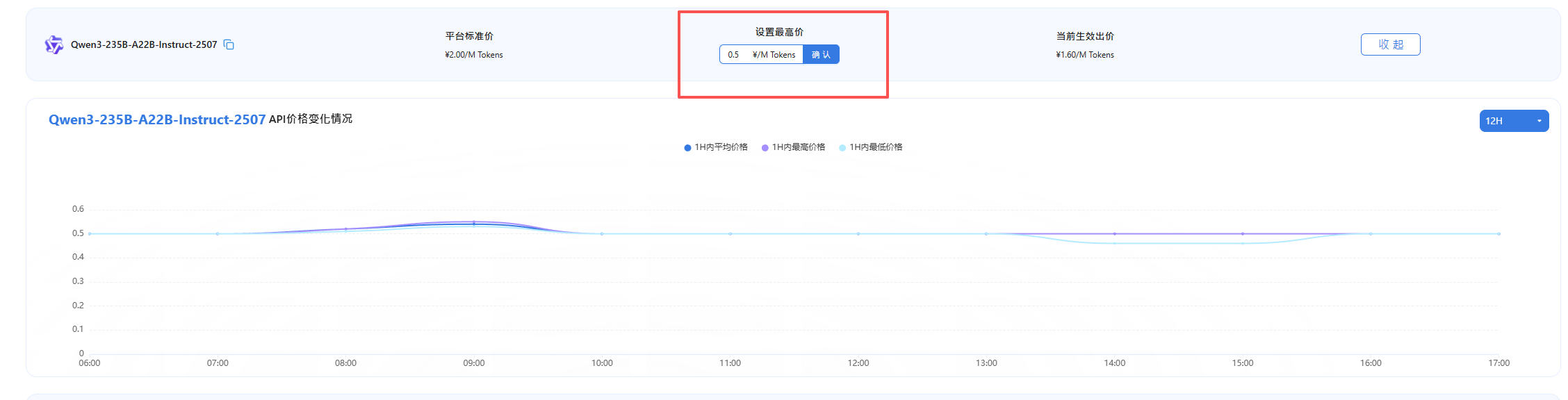Open the 12H time range dropdown
The height and width of the screenshot is (400, 1568).
click(x=1514, y=121)
